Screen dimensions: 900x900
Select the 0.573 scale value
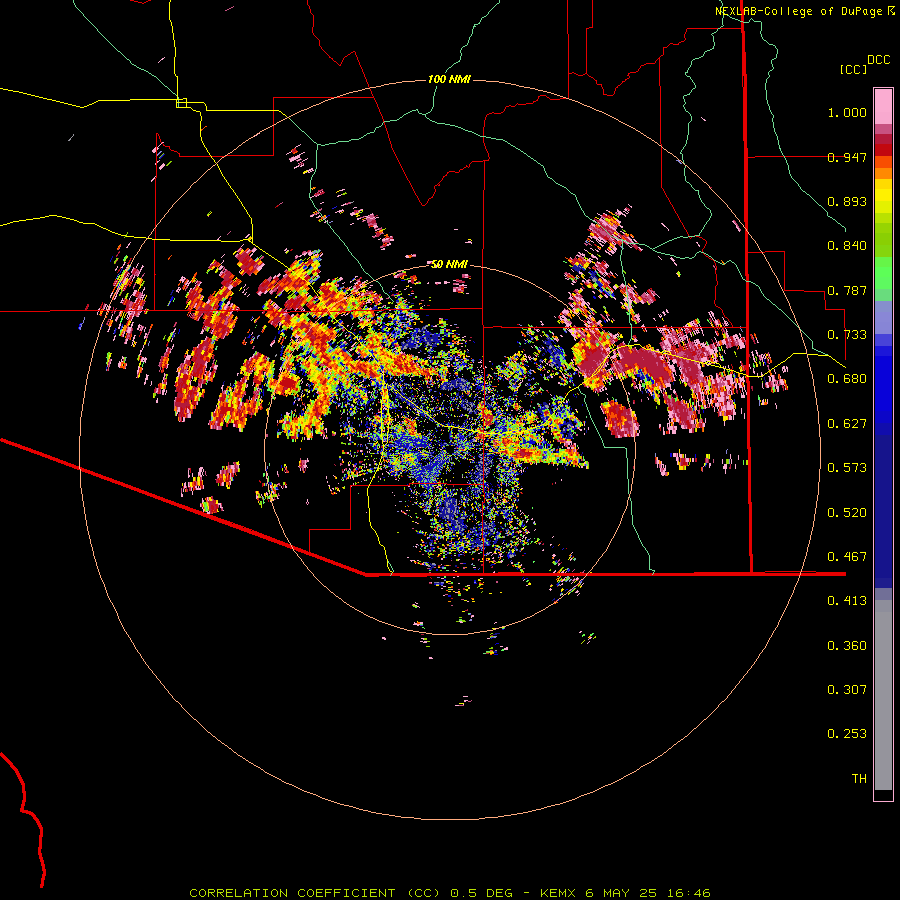coord(847,468)
